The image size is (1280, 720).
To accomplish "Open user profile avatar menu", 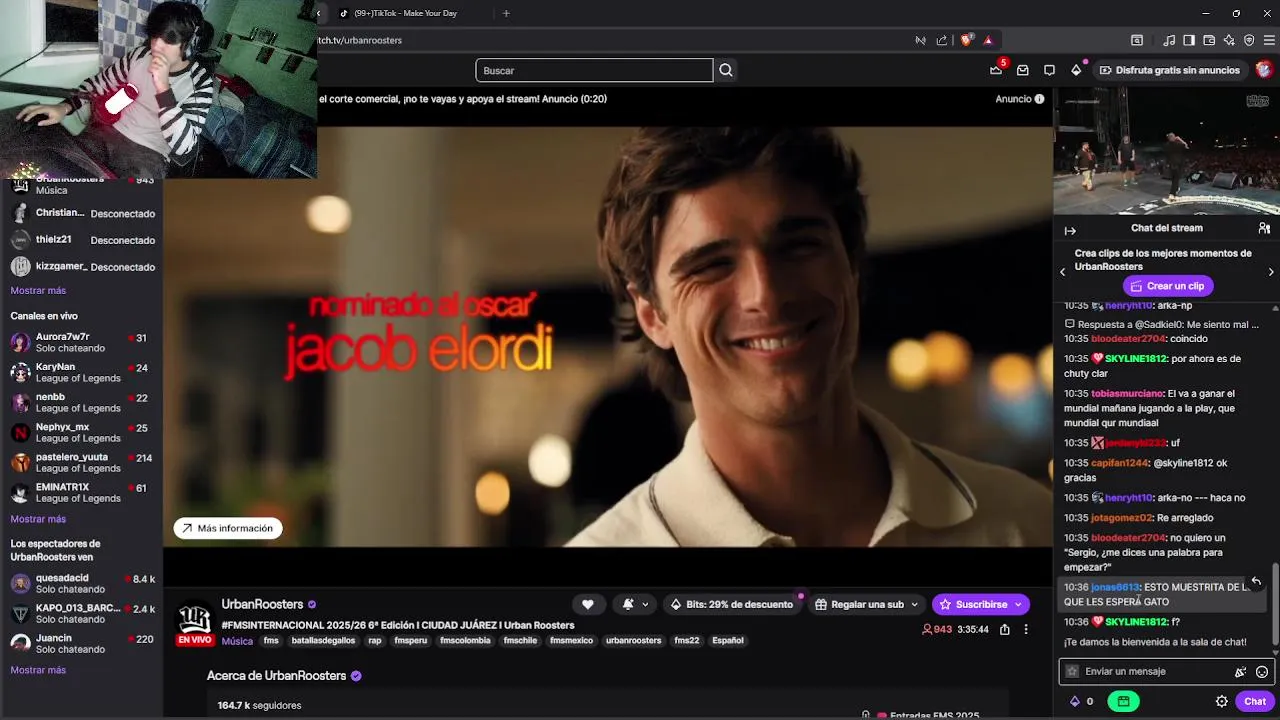I will click(1264, 70).
